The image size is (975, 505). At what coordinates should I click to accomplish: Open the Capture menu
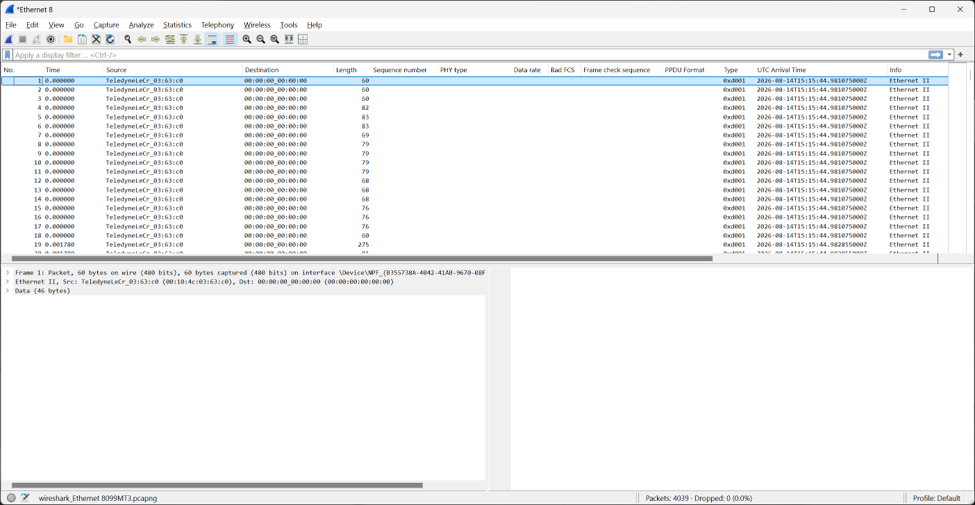tap(106, 25)
